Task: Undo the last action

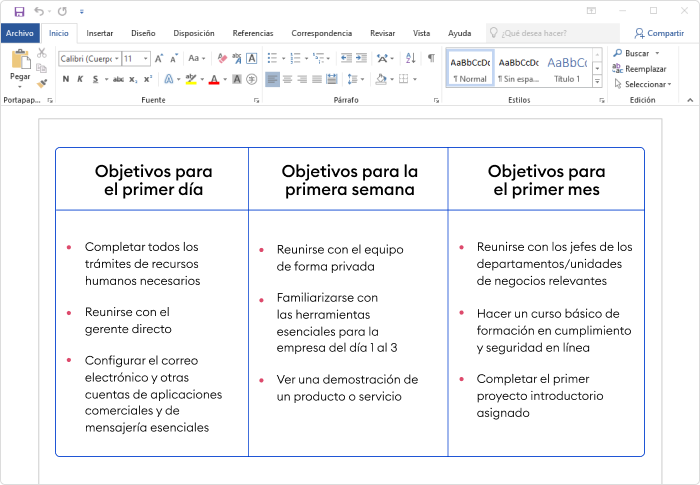Action: click(39, 11)
